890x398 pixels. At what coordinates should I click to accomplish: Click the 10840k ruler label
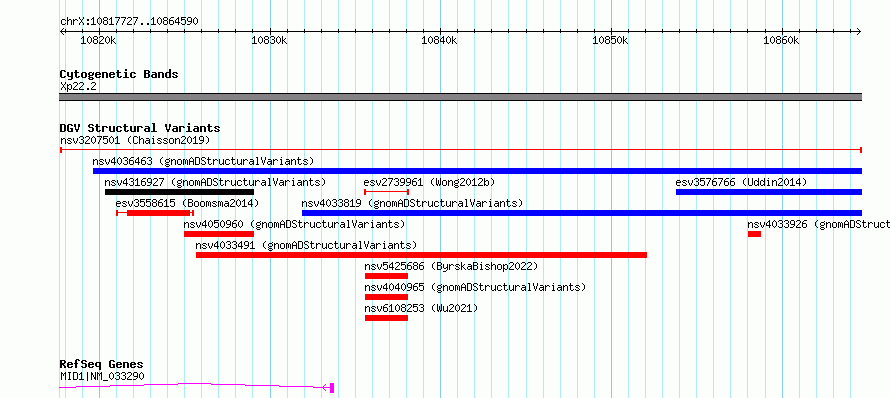[439, 41]
